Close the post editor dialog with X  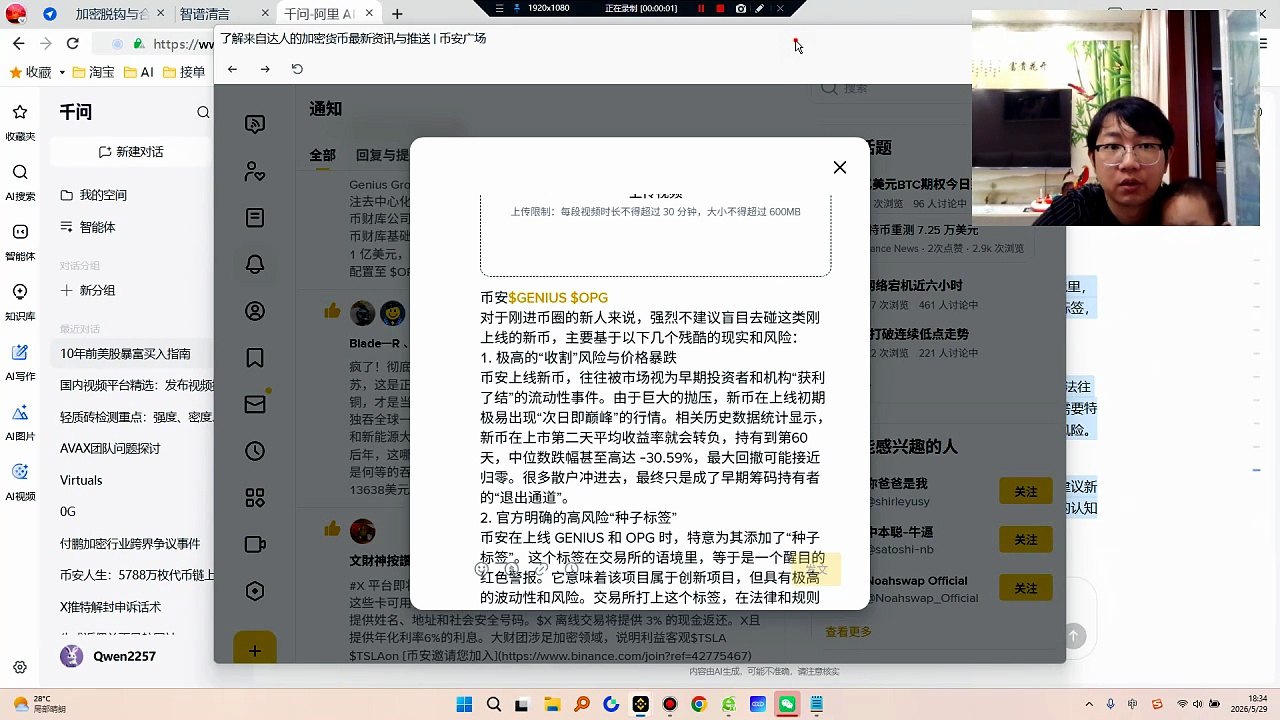click(x=840, y=167)
